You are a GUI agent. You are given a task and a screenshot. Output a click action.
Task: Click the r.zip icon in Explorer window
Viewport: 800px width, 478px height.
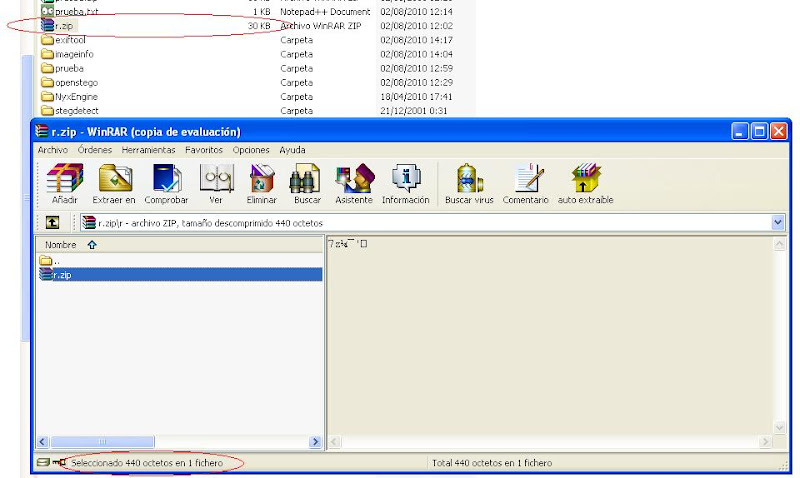point(47,25)
